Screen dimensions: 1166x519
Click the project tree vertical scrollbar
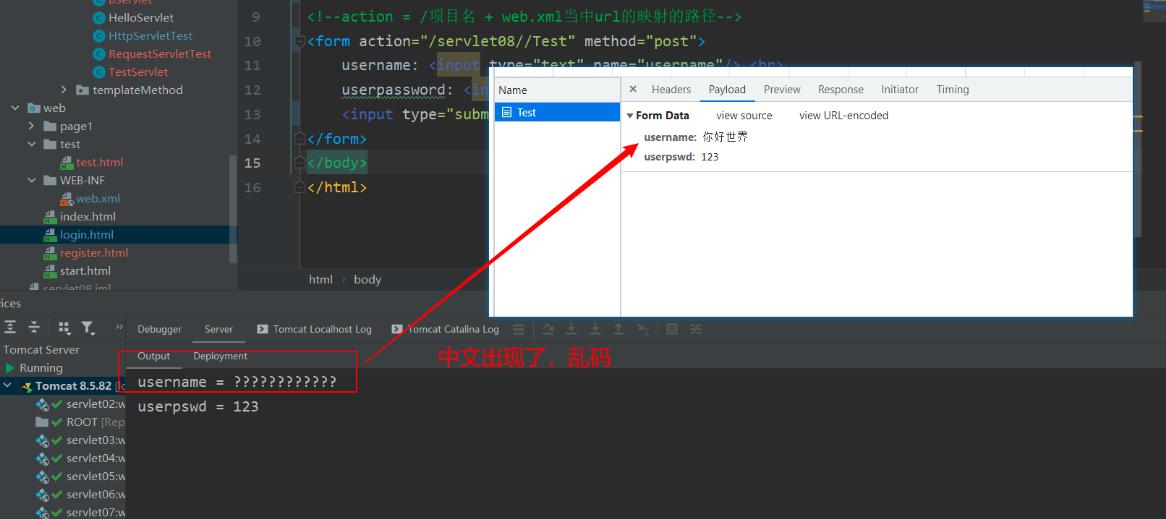click(x=233, y=208)
